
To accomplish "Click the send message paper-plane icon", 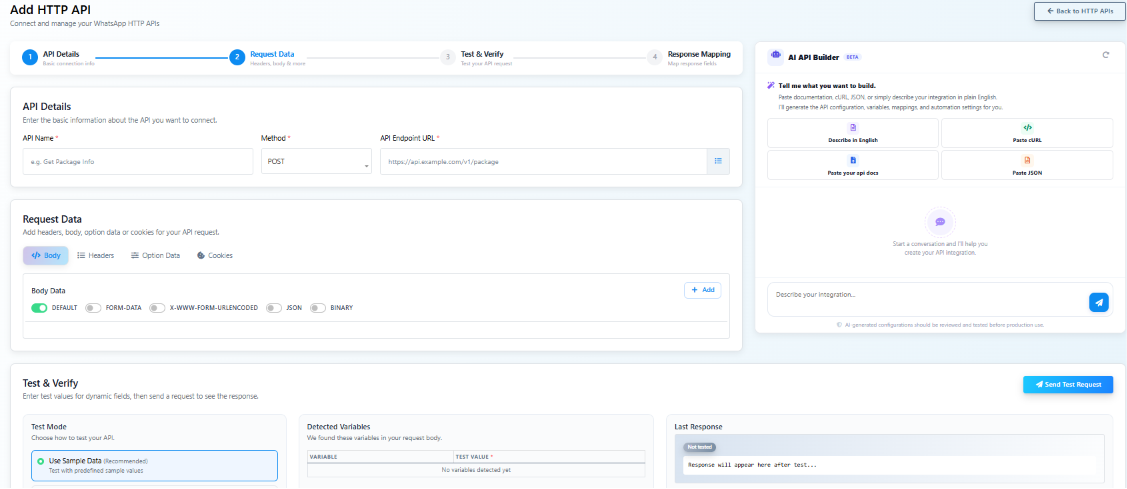I will point(1098,303).
